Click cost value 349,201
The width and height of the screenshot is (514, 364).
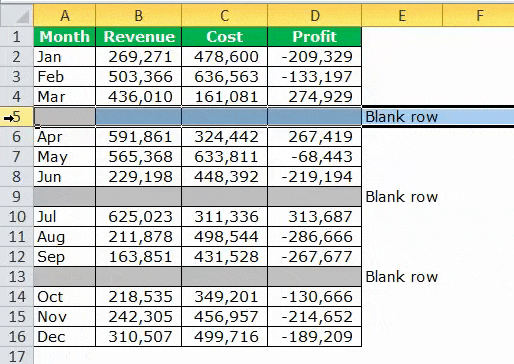(224, 297)
